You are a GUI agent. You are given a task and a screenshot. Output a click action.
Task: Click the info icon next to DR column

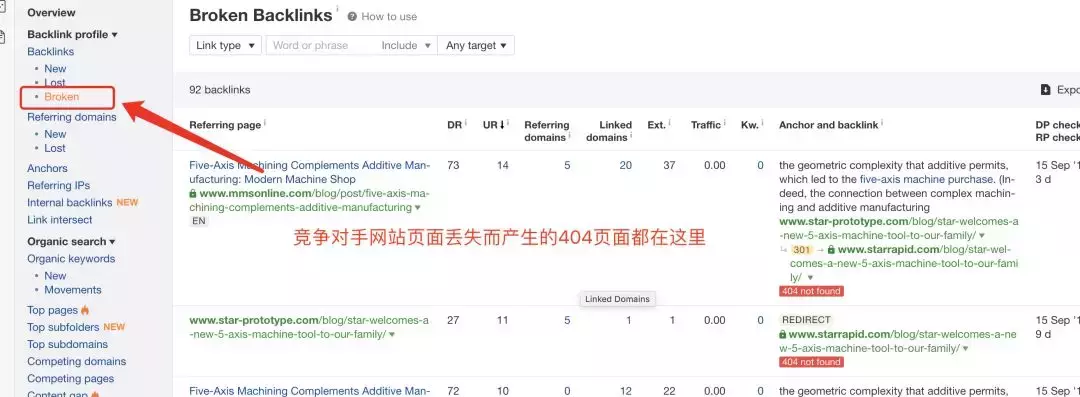coord(466,123)
